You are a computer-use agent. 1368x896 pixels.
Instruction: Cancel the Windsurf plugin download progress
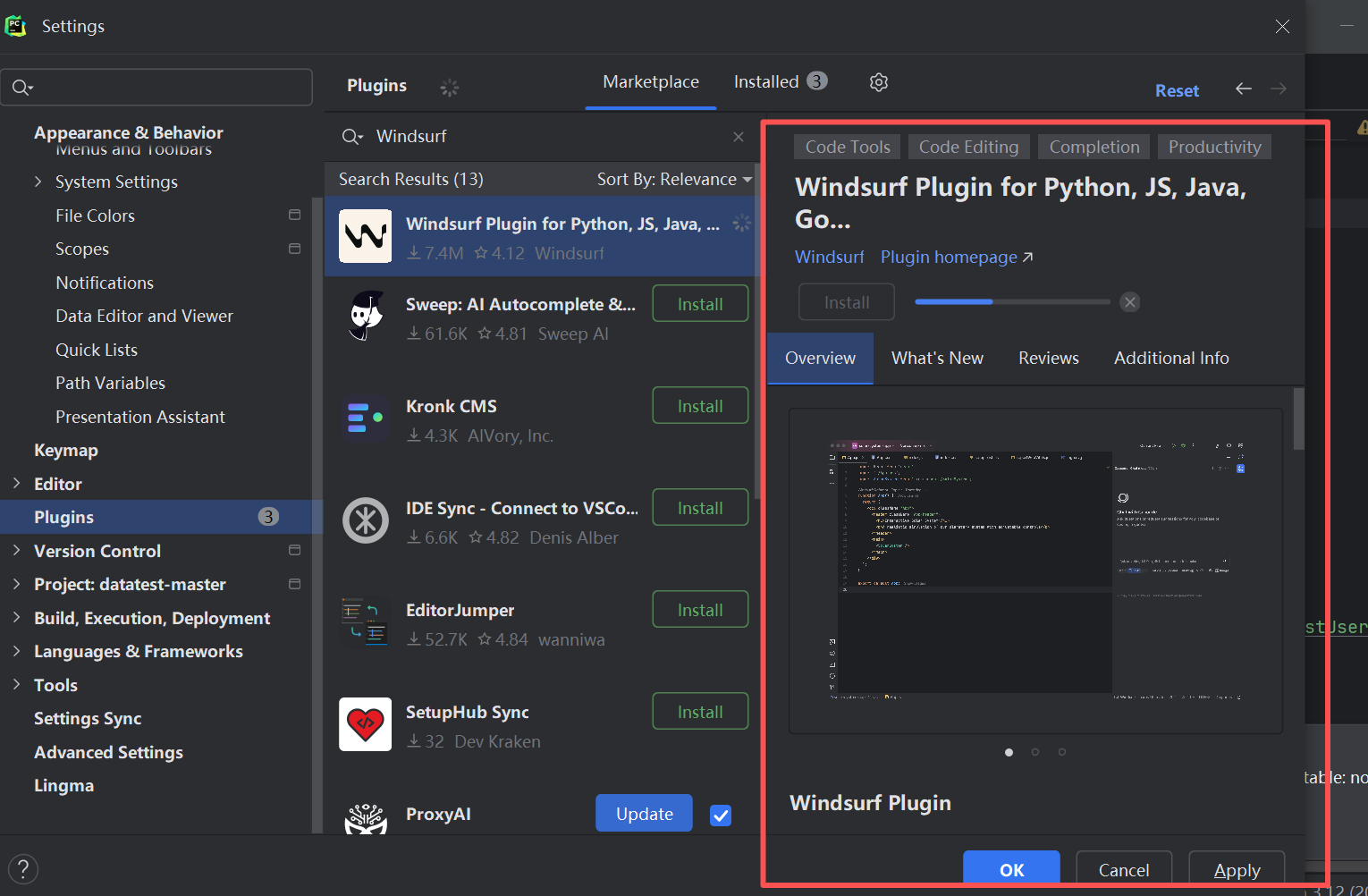pyautogui.click(x=1130, y=302)
